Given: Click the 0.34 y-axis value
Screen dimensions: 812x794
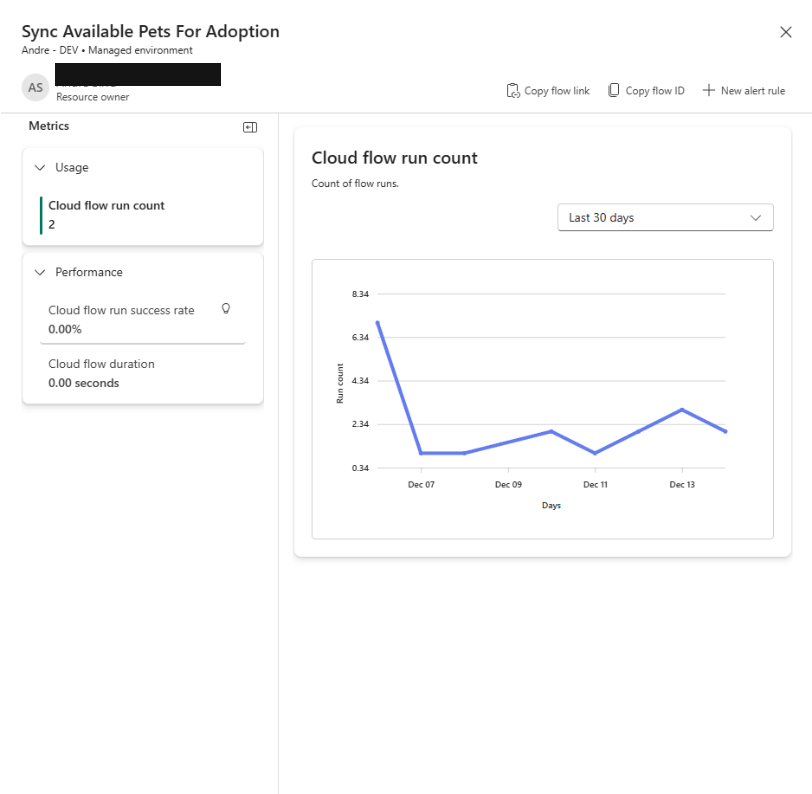Looking at the screenshot, I should click(x=360, y=468).
